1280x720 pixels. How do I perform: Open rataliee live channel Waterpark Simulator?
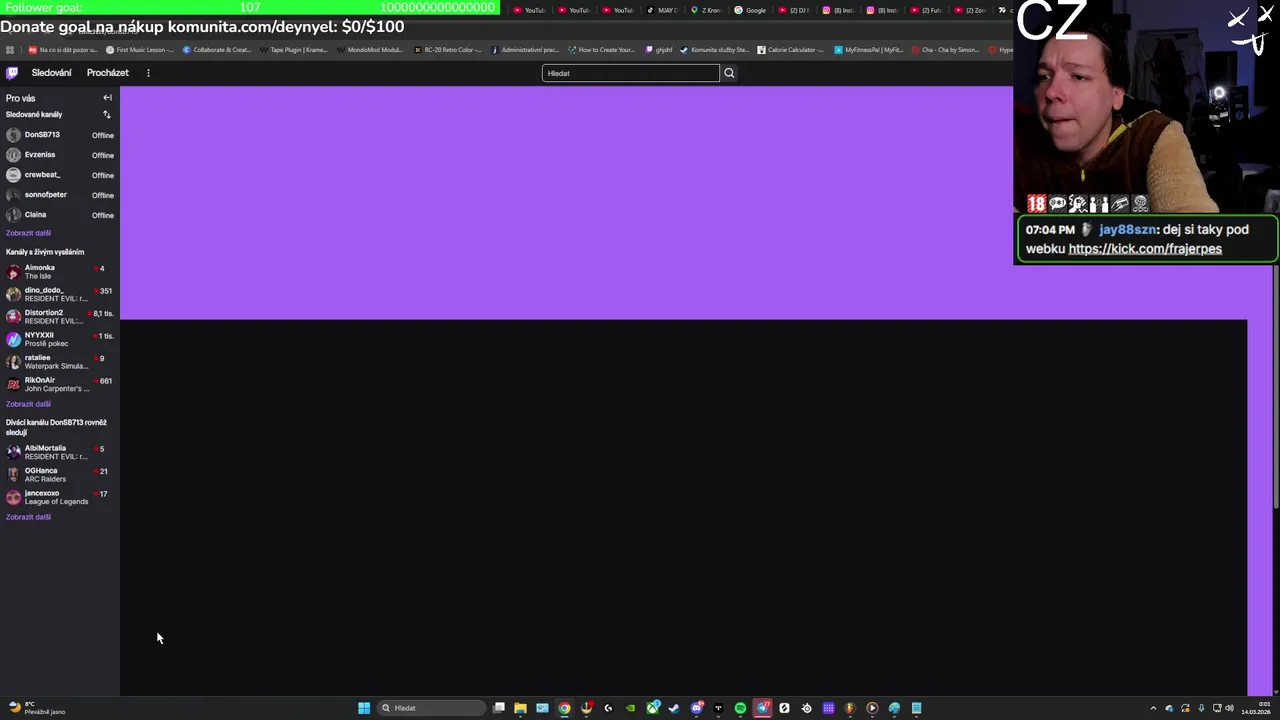point(60,362)
